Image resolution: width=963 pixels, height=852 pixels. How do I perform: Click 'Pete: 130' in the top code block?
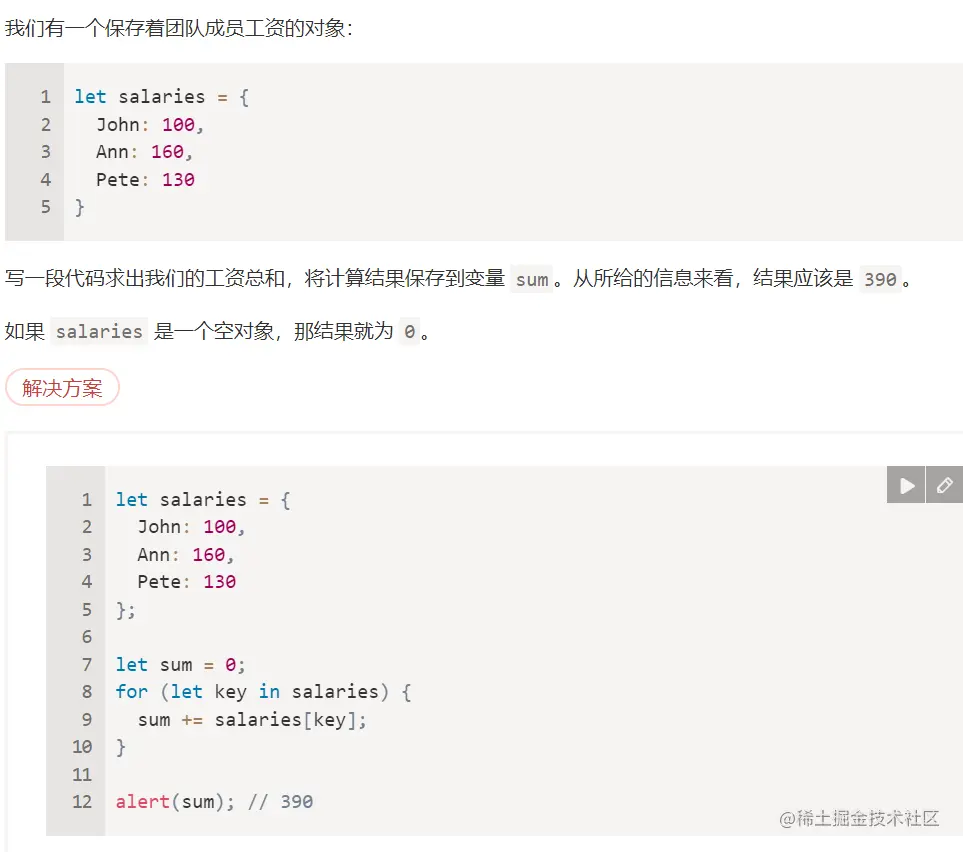(145, 180)
